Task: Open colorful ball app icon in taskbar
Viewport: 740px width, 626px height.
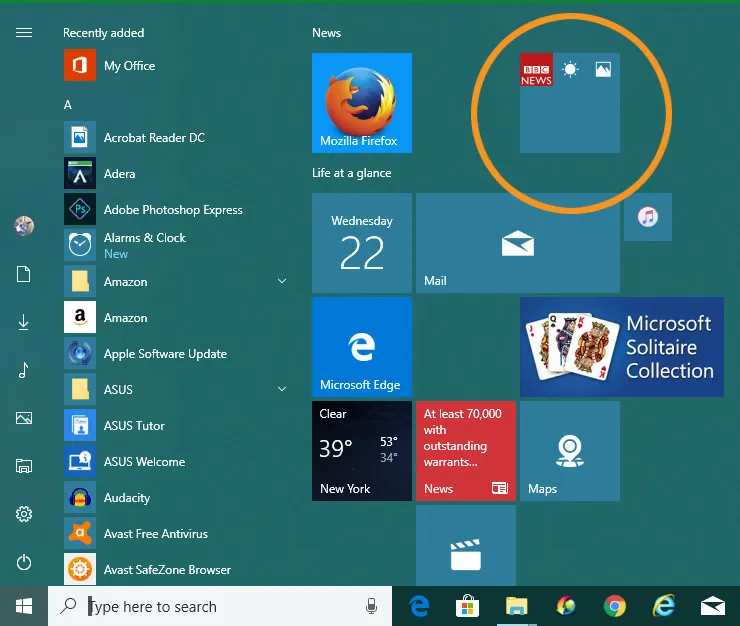Action: (x=565, y=606)
